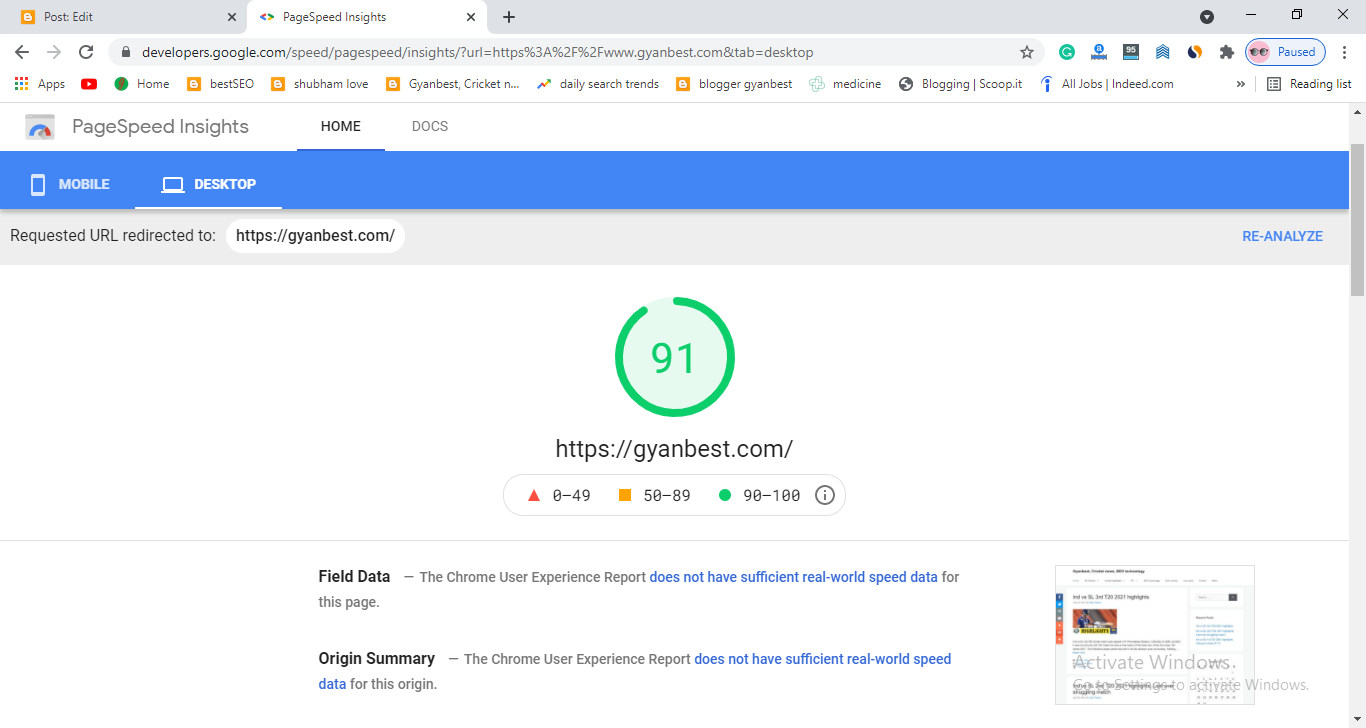Image resolution: width=1366 pixels, height=728 pixels.
Task: Switch to the Post: Edit tab
Action: 125,17
